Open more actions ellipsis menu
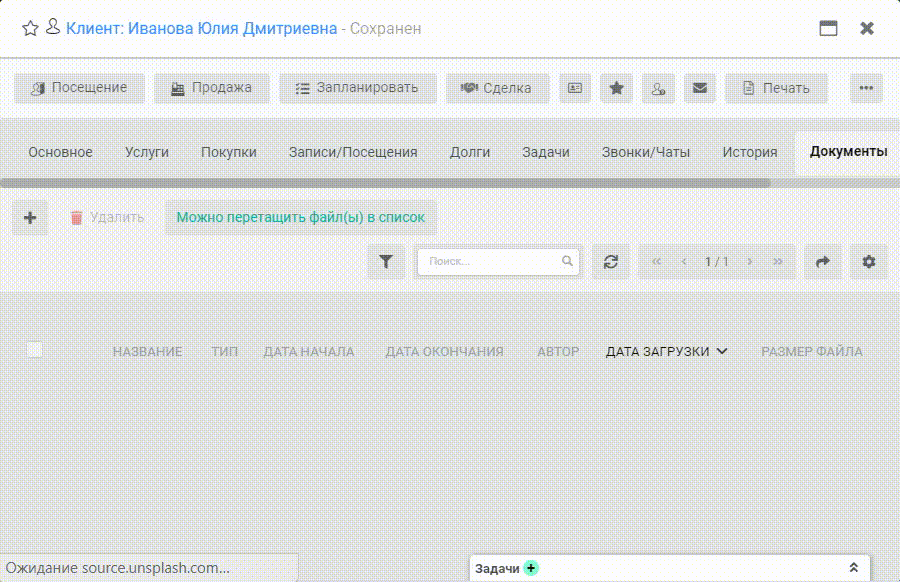 866,88
